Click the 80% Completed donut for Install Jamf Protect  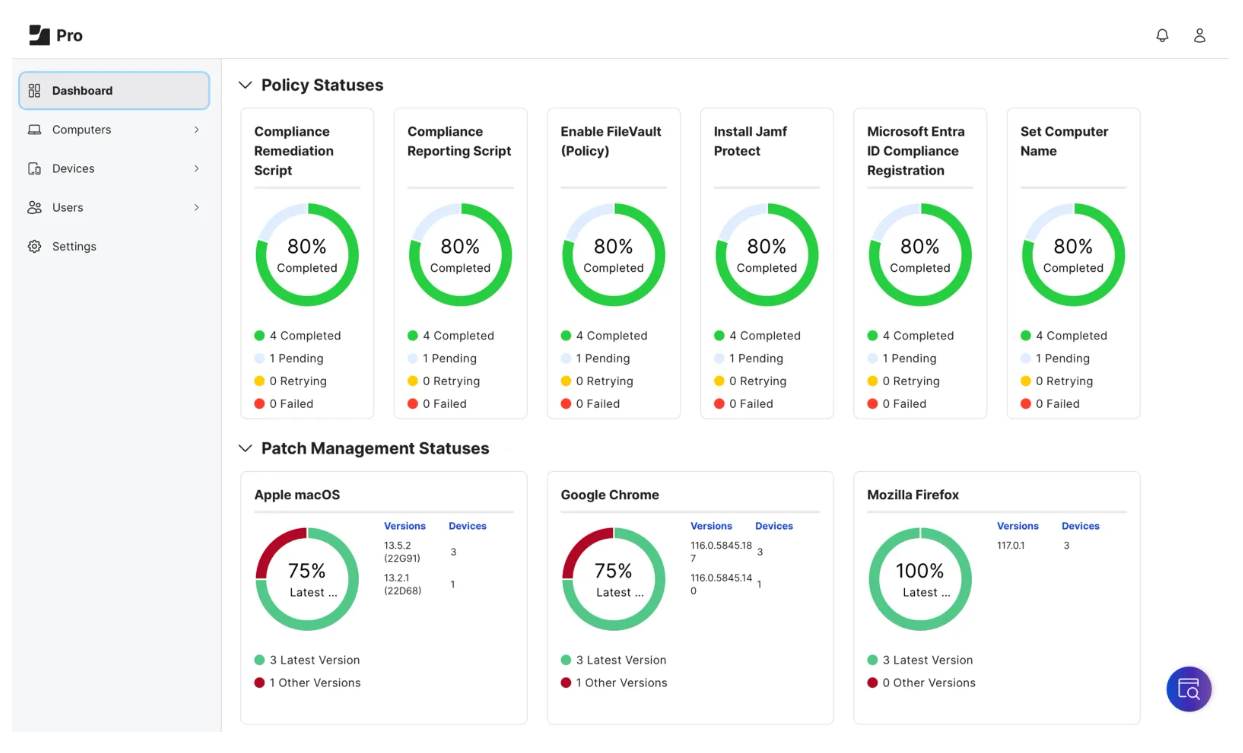(766, 254)
